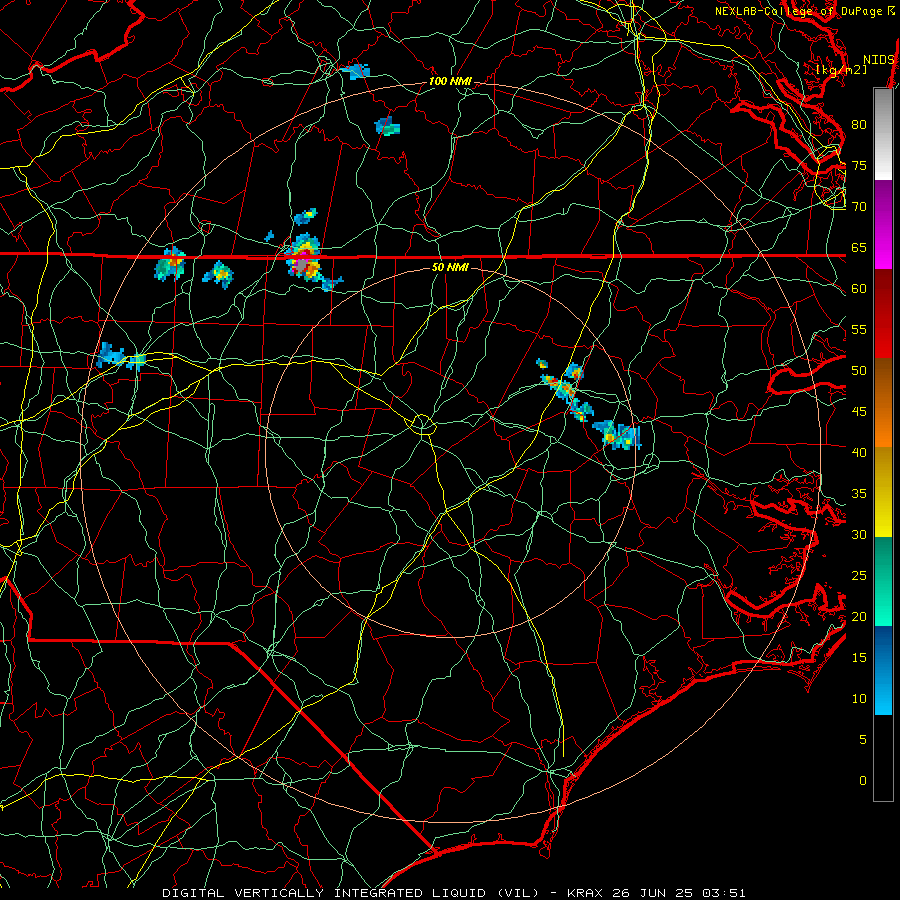The image size is (900, 900).
Task: Click the 10 value on the color scale
Action: click(859, 699)
